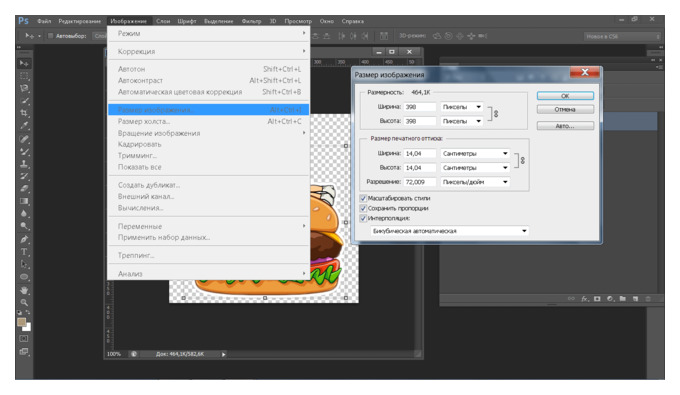This screenshot has width=680, height=395.
Task: Open Редактирование menu
Action: click(80, 21)
